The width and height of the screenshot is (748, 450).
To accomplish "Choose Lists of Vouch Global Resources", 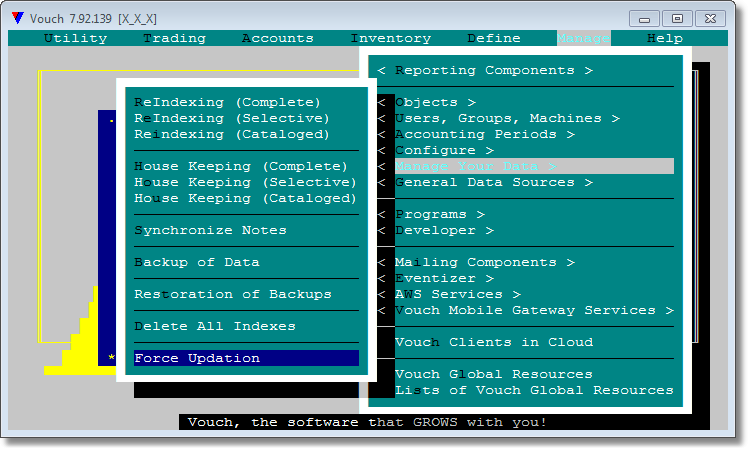I will tap(534, 390).
